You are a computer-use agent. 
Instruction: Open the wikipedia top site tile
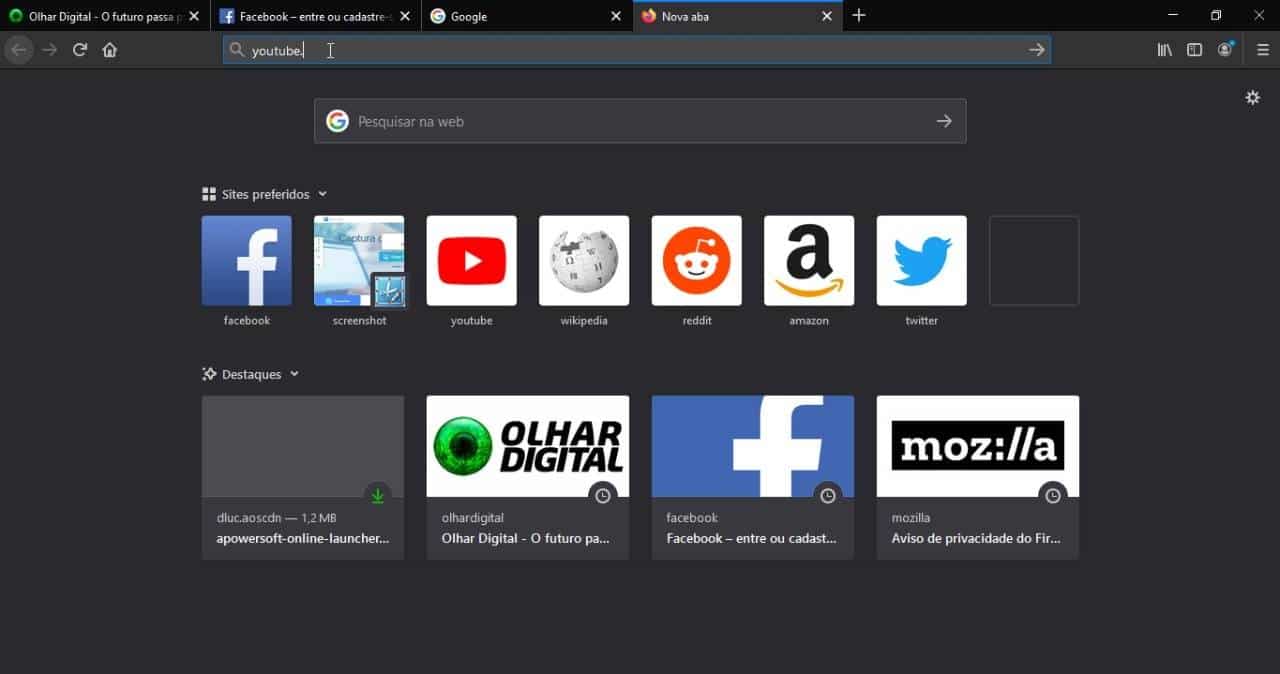coord(584,261)
